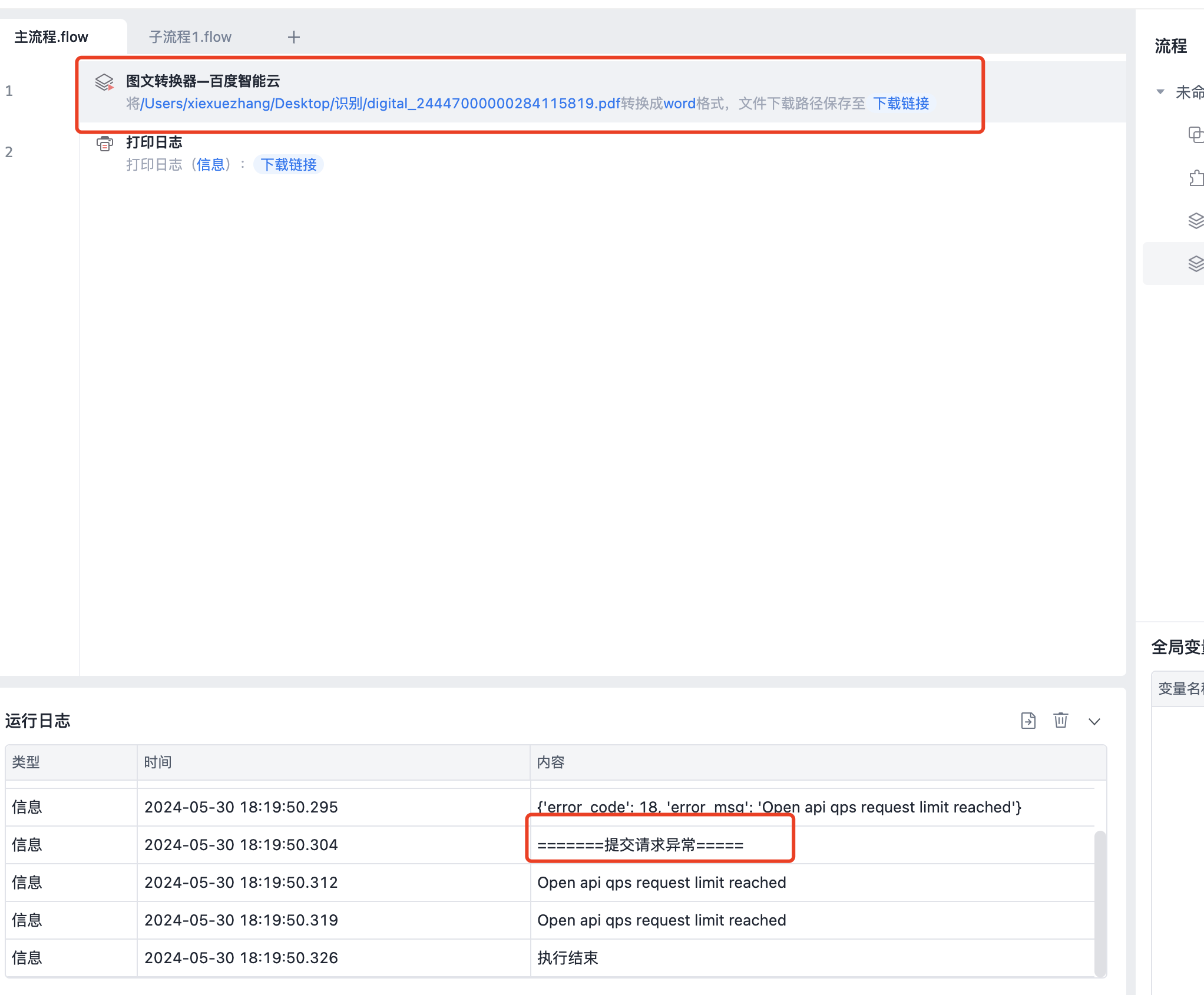Click the printer icon on Print Log step

pos(104,144)
